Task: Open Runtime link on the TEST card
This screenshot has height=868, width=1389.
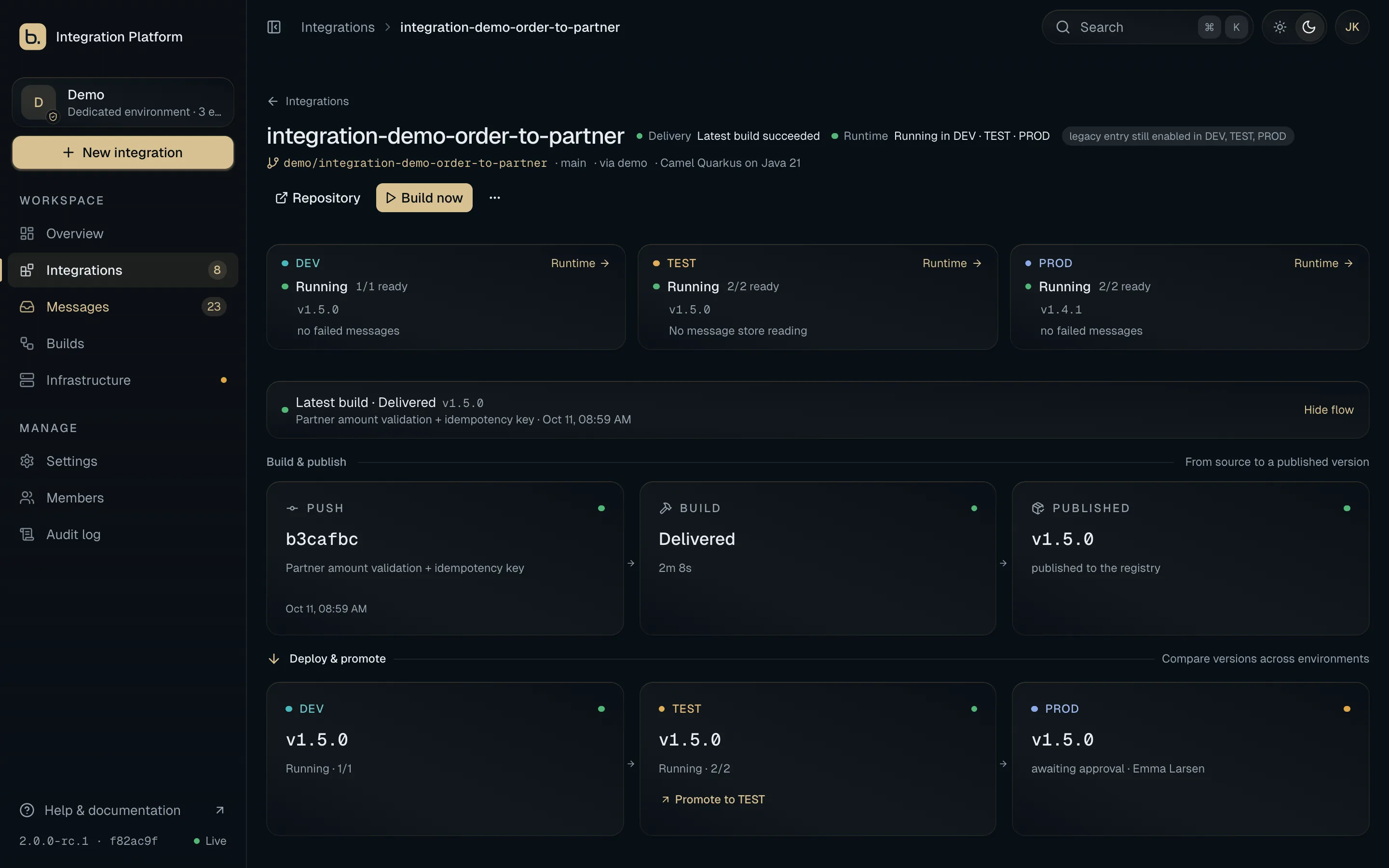Action: pos(952,263)
